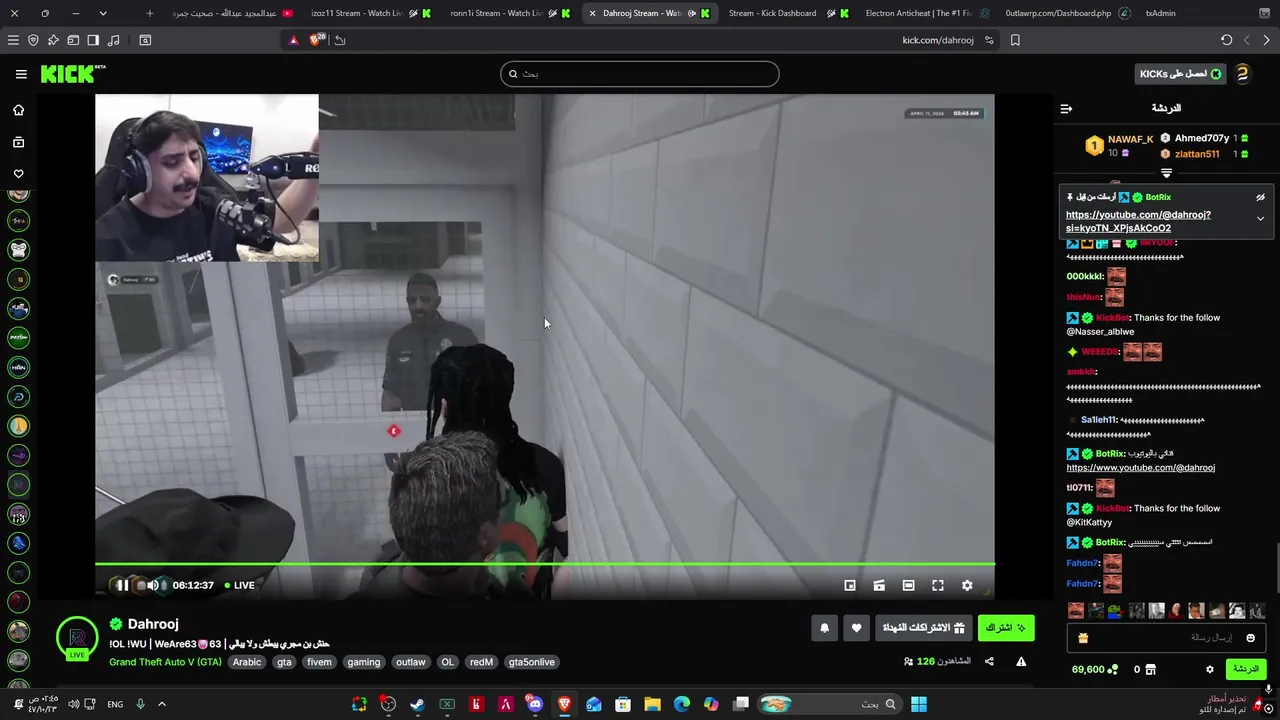Open Windows Start menu

pos(918,704)
